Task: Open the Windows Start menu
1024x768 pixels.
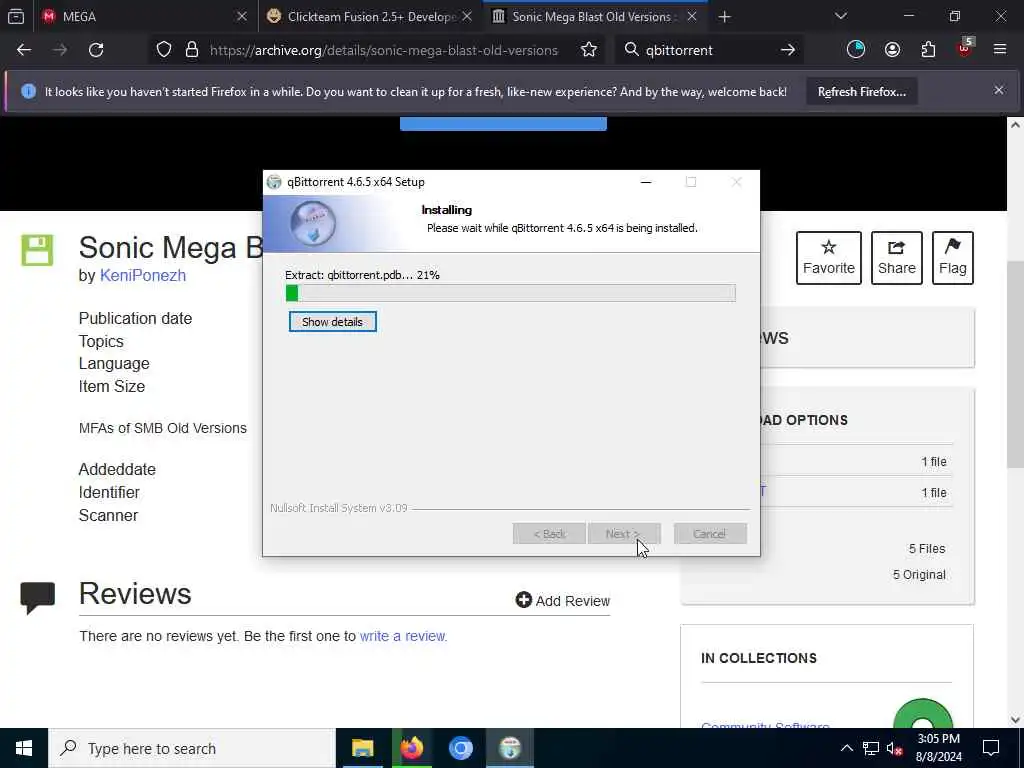Action: [24, 748]
